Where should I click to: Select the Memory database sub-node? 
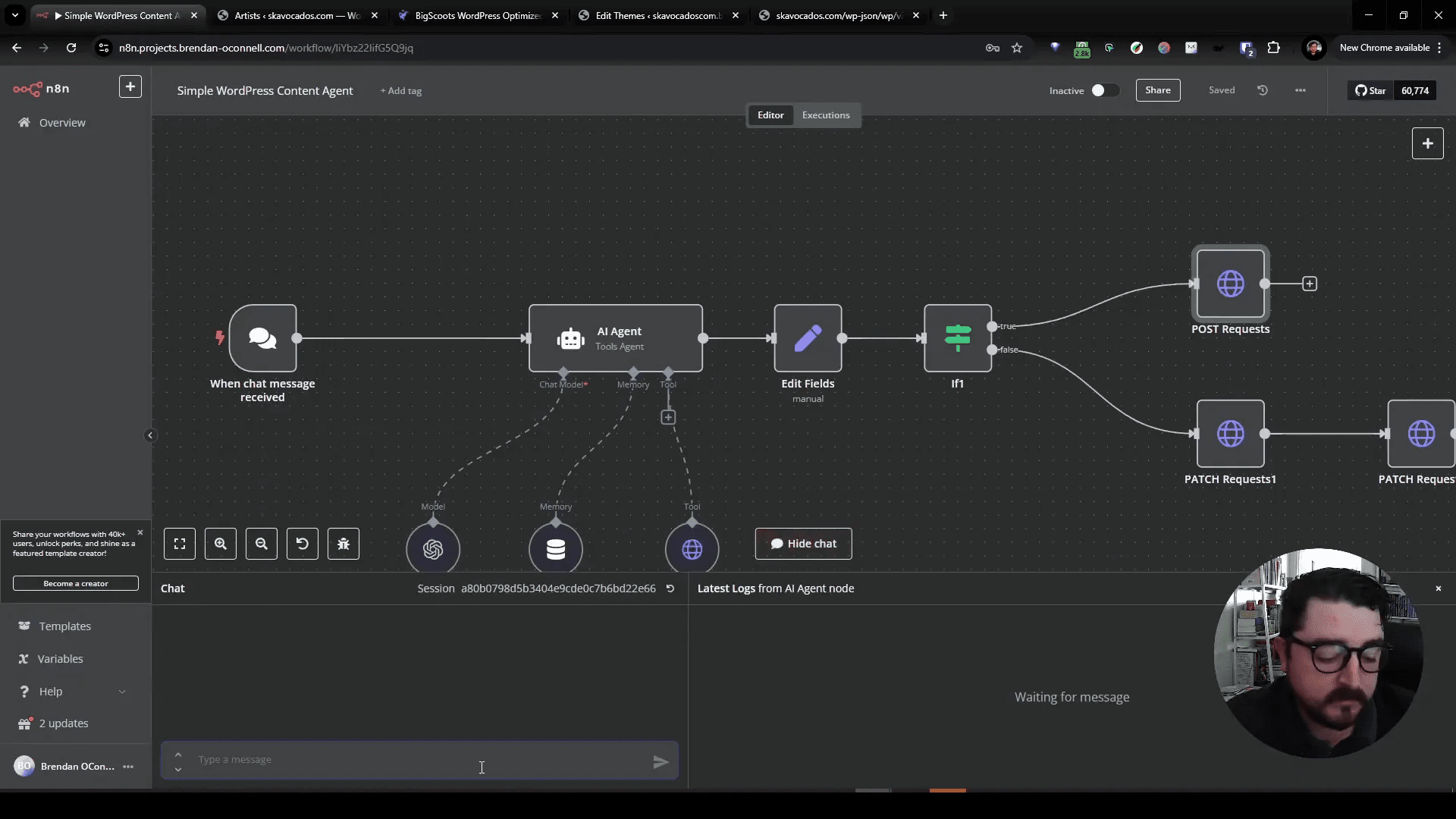pos(556,549)
